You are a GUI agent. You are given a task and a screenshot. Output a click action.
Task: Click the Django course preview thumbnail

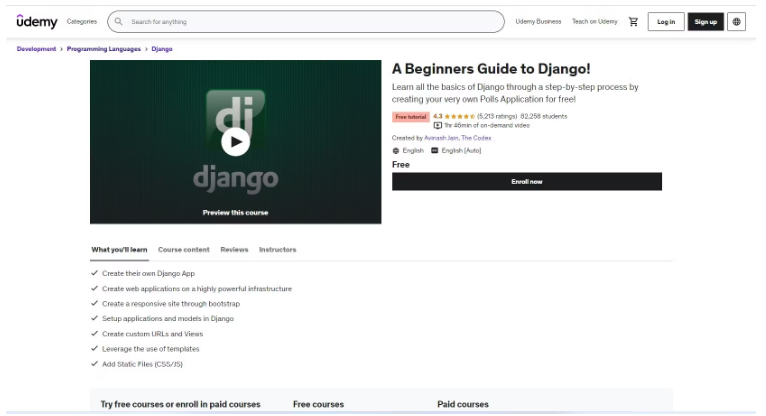click(235, 142)
